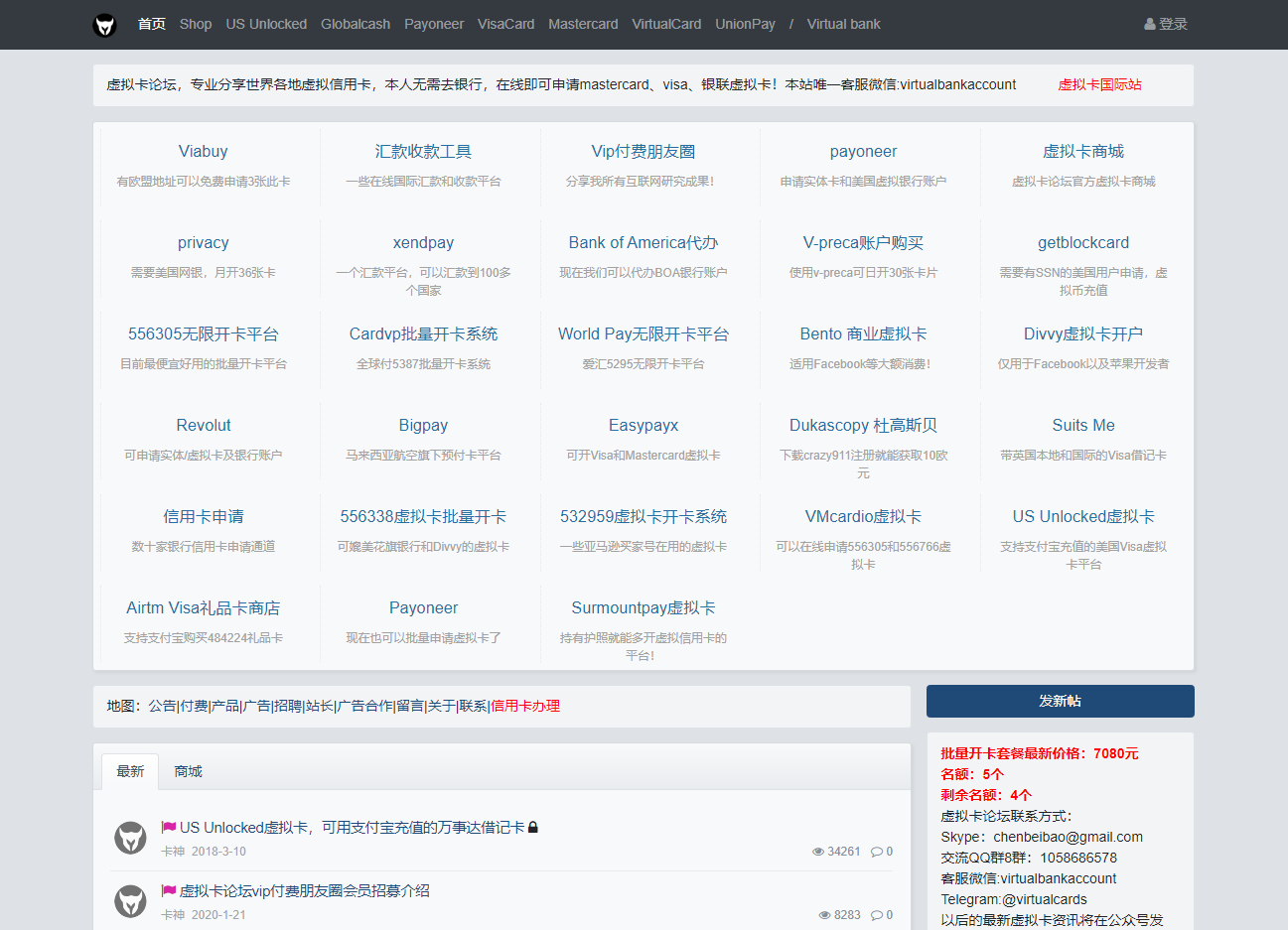
Task: Click avatar beside vip付费朋友圈 post
Action: (x=130, y=901)
